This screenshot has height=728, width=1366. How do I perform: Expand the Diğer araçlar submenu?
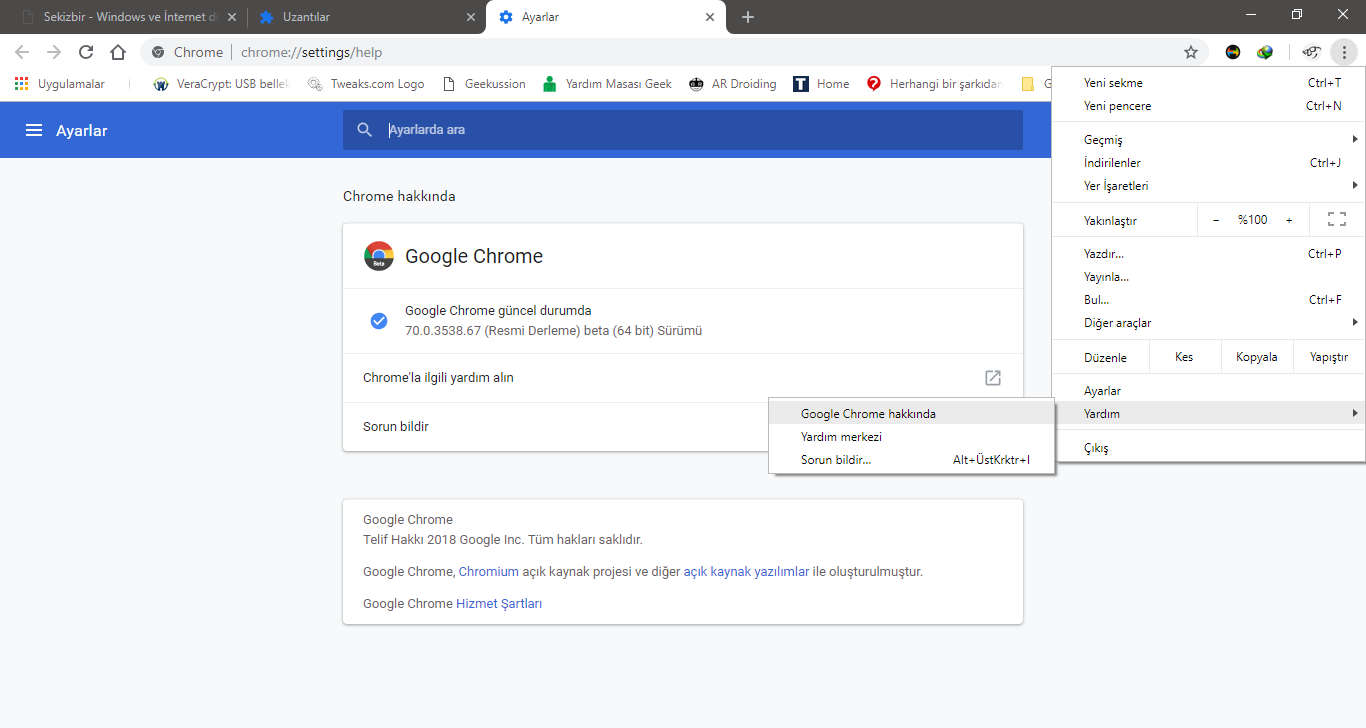(x=1208, y=323)
